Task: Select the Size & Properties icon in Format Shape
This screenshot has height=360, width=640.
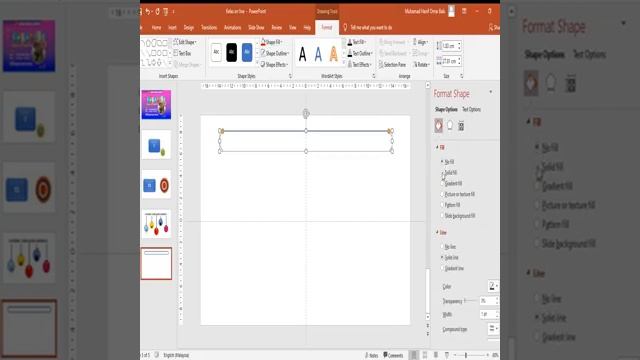Action: [461, 126]
